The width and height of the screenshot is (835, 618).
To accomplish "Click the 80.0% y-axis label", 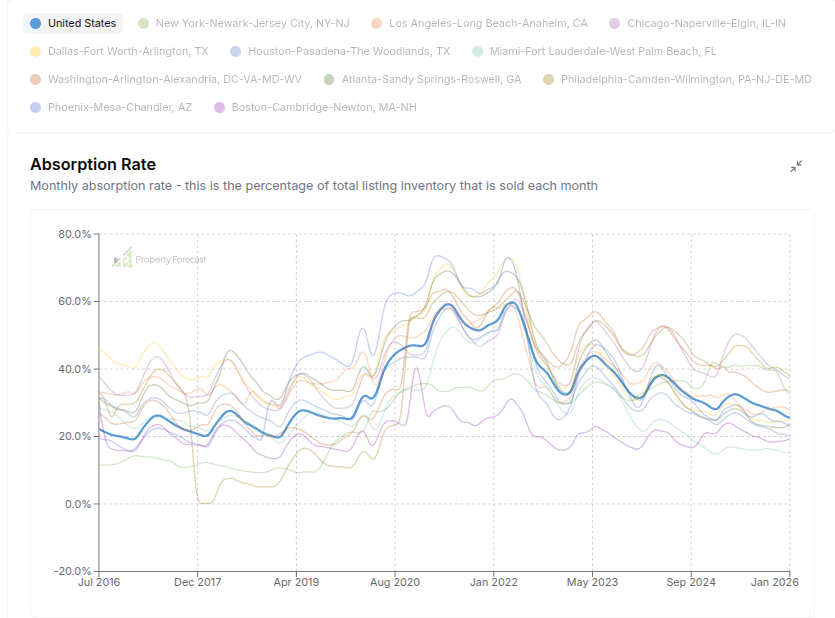I will click(x=75, y=234).
